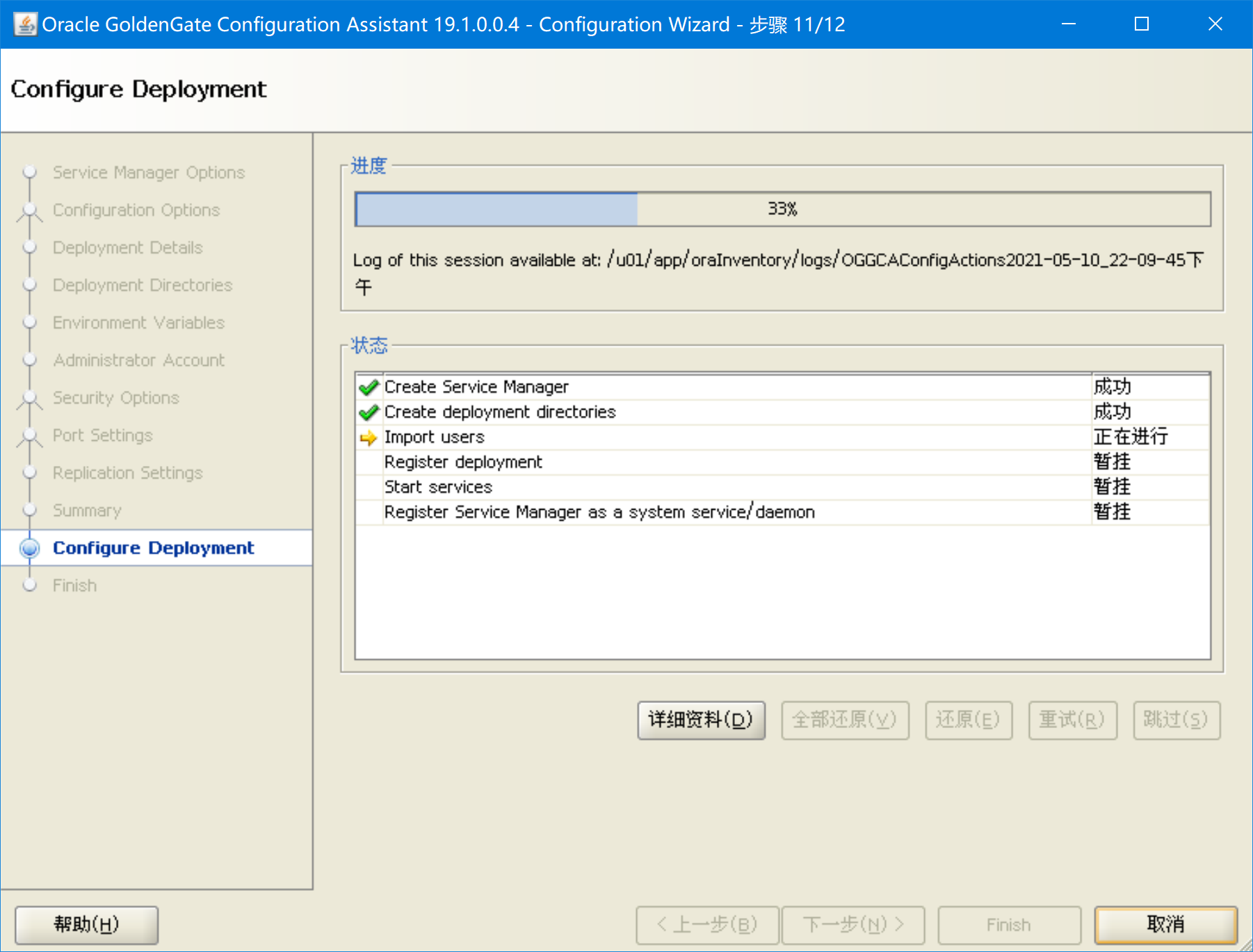Select Configure Deployment step in sidebar
Image resolution: width=1253 pixels, height=952 pixels.
154,548
